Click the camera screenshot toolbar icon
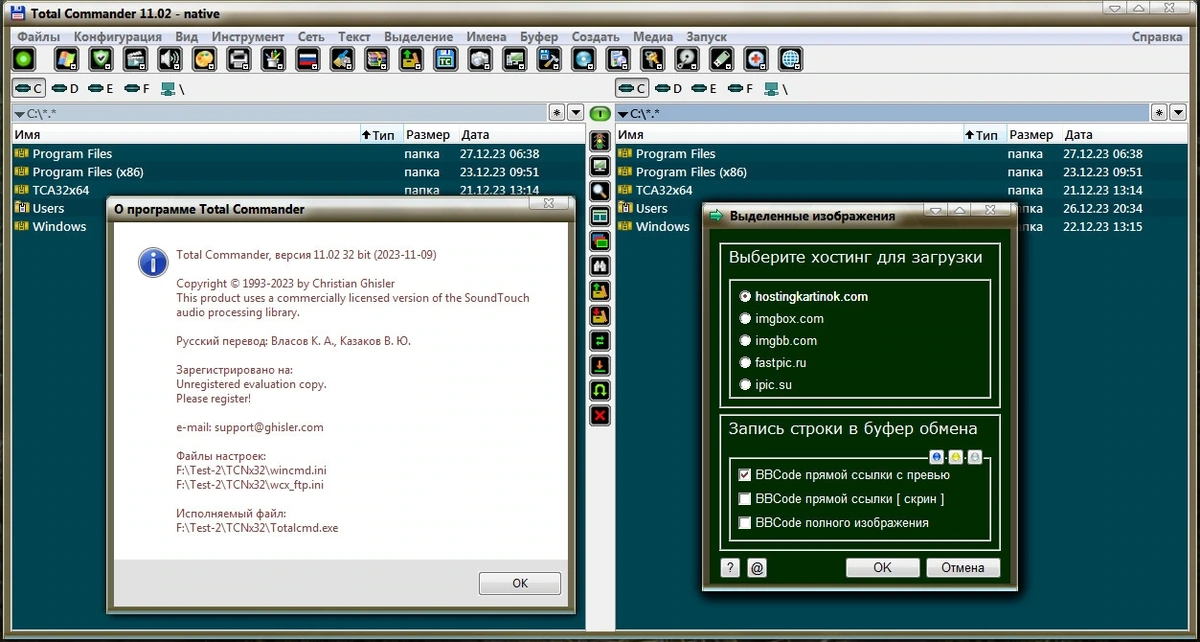Image resolution: width=1200 pixels, height=642 pixels. point(480,59)
